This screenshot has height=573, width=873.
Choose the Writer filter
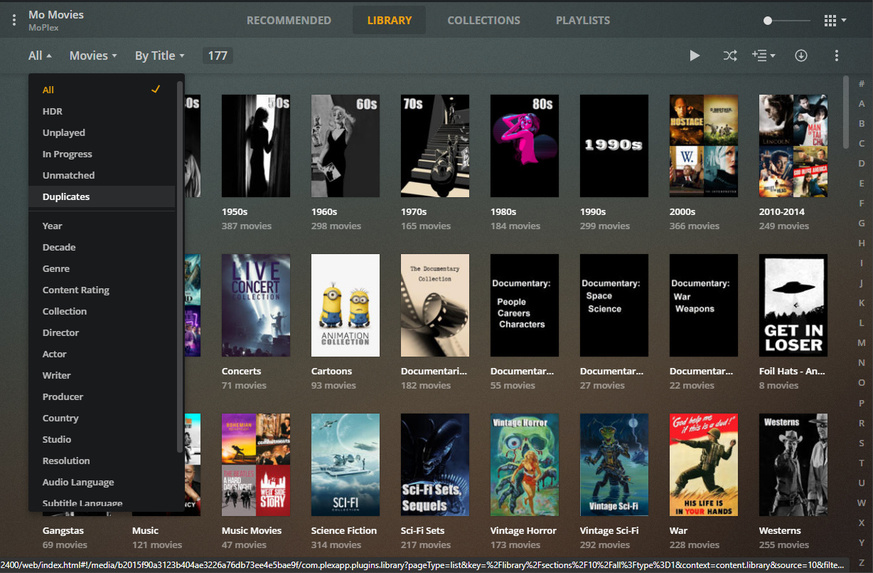pos(102,375)
